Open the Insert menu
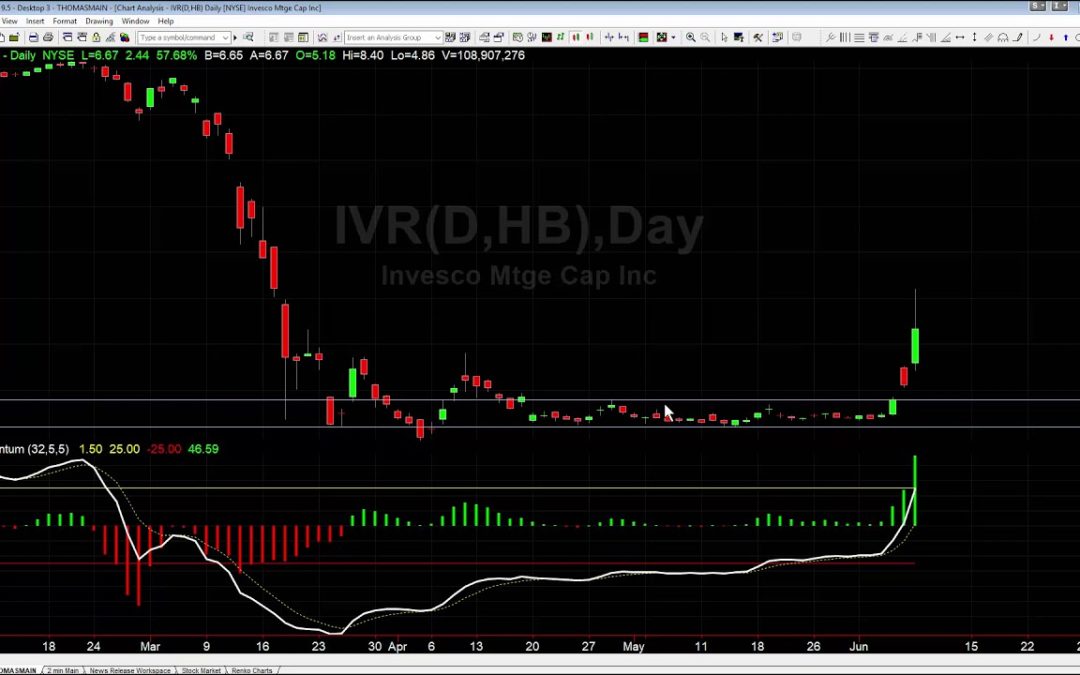Image resolution: width=1080 pixels, height=675 pixels. point(34,21)
